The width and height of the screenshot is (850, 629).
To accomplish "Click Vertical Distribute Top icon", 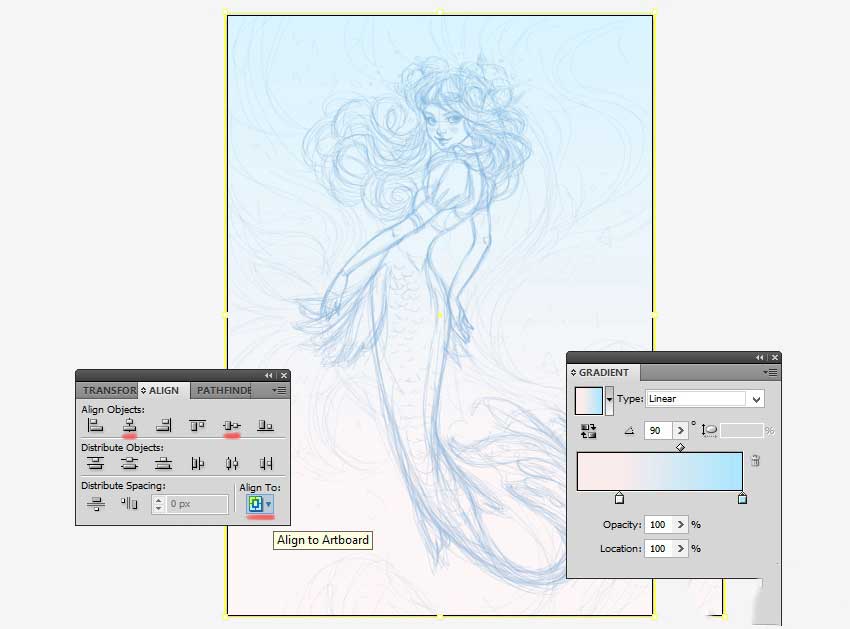I will click(95, 463).
